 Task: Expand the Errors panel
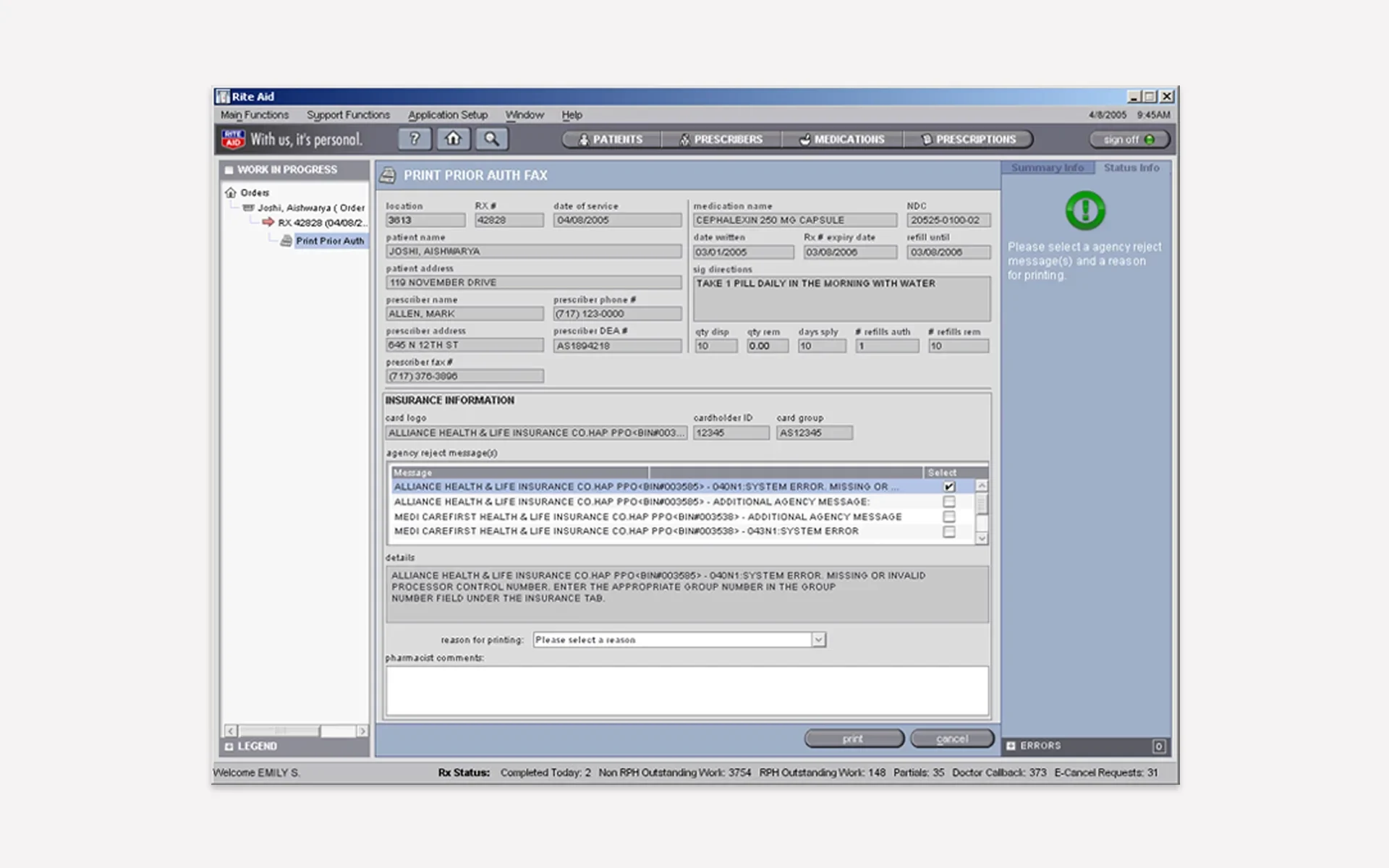[1011, 746]
